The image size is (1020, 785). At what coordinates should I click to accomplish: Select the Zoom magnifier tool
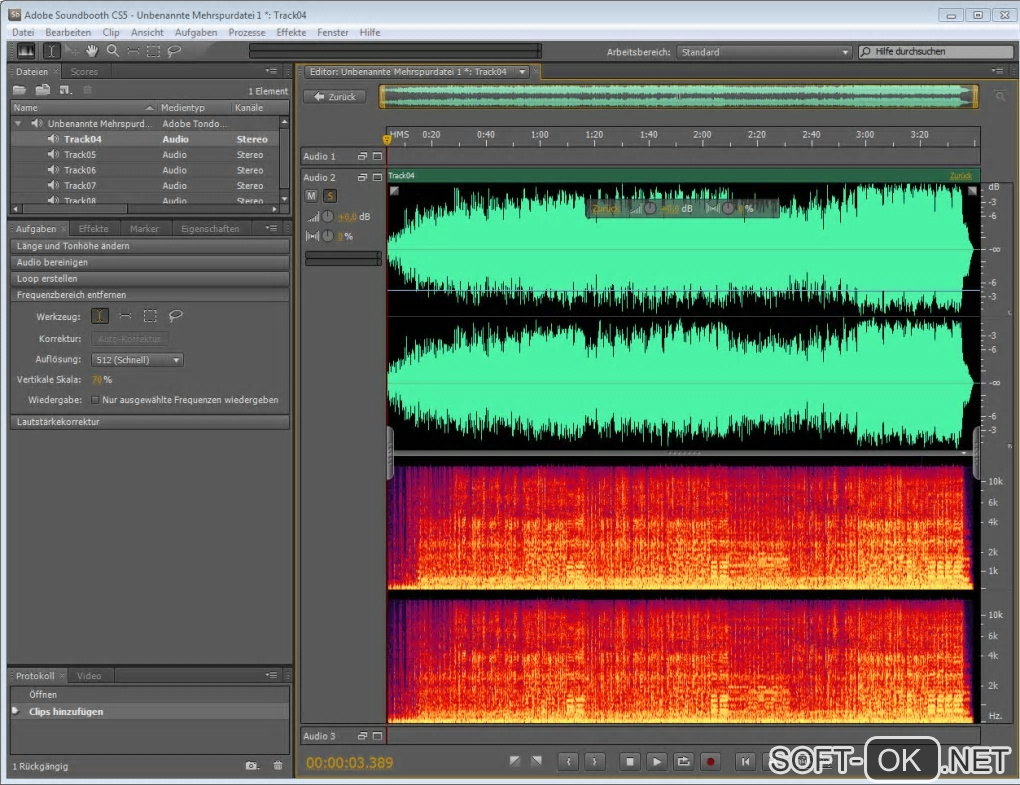(x=112, y=51)
